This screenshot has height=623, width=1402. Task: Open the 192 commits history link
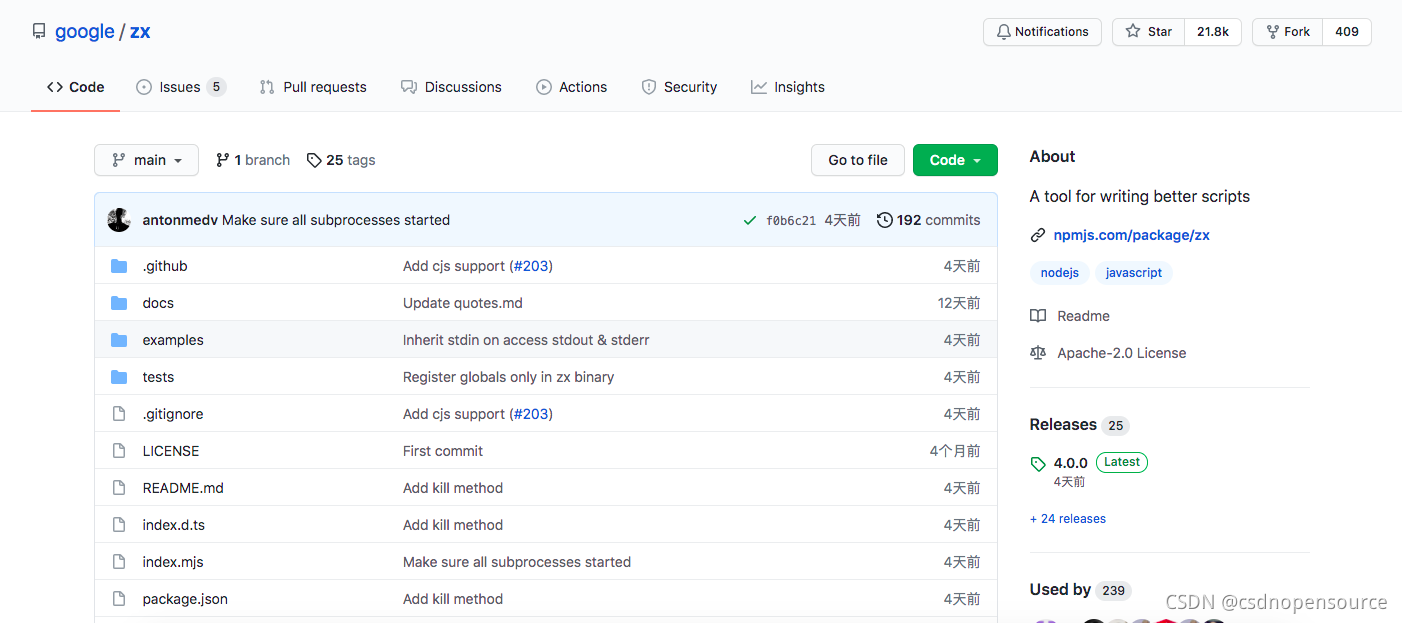(928, 220)
